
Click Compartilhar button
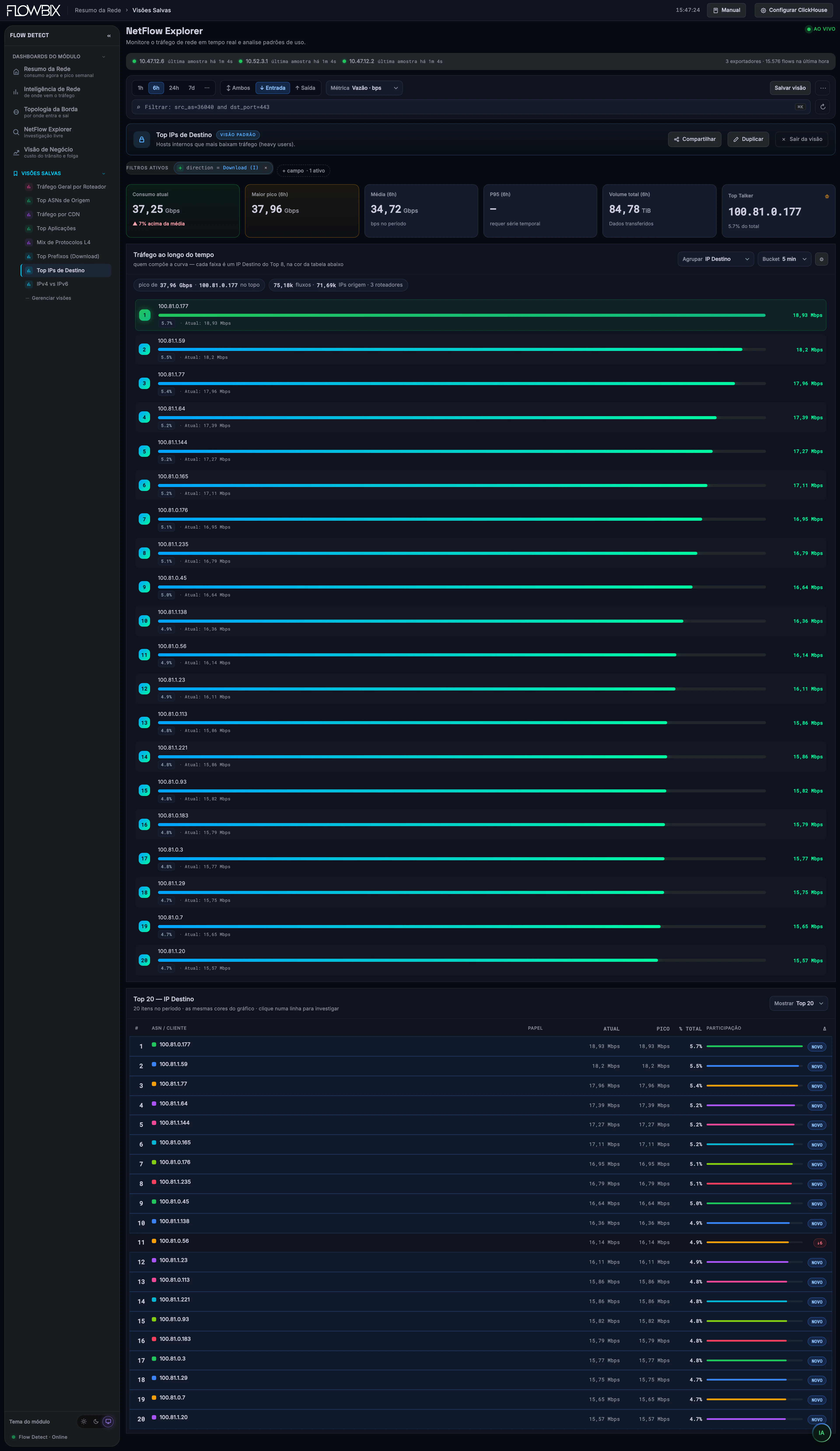pyautogui.click(x=694, y=139)
